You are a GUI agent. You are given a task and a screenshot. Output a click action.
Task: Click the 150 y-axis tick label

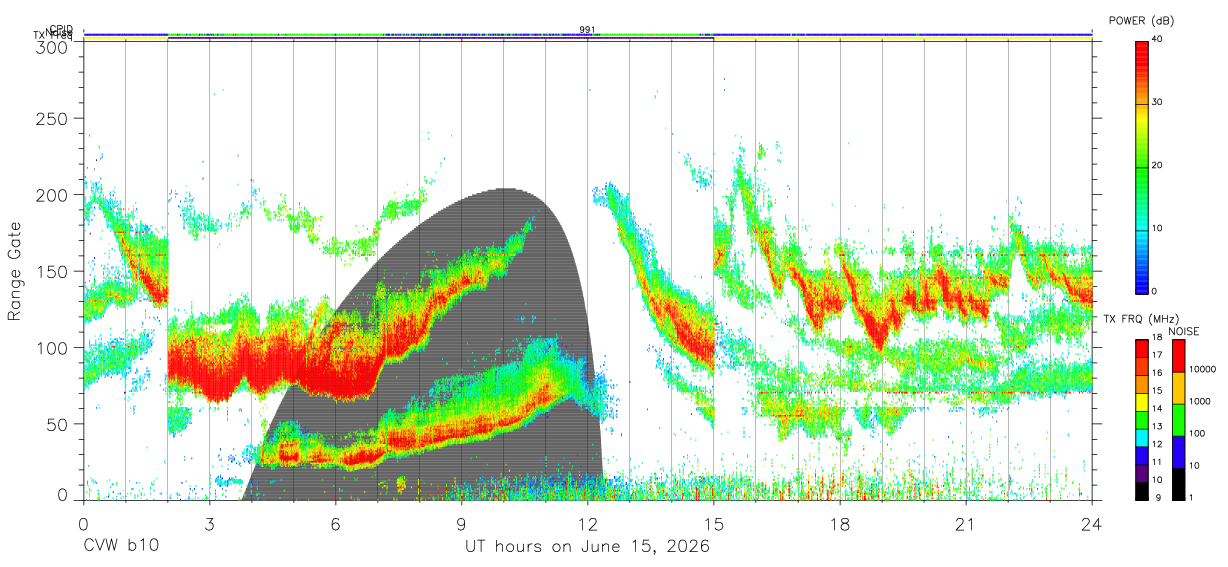click(x=53, y=271)
